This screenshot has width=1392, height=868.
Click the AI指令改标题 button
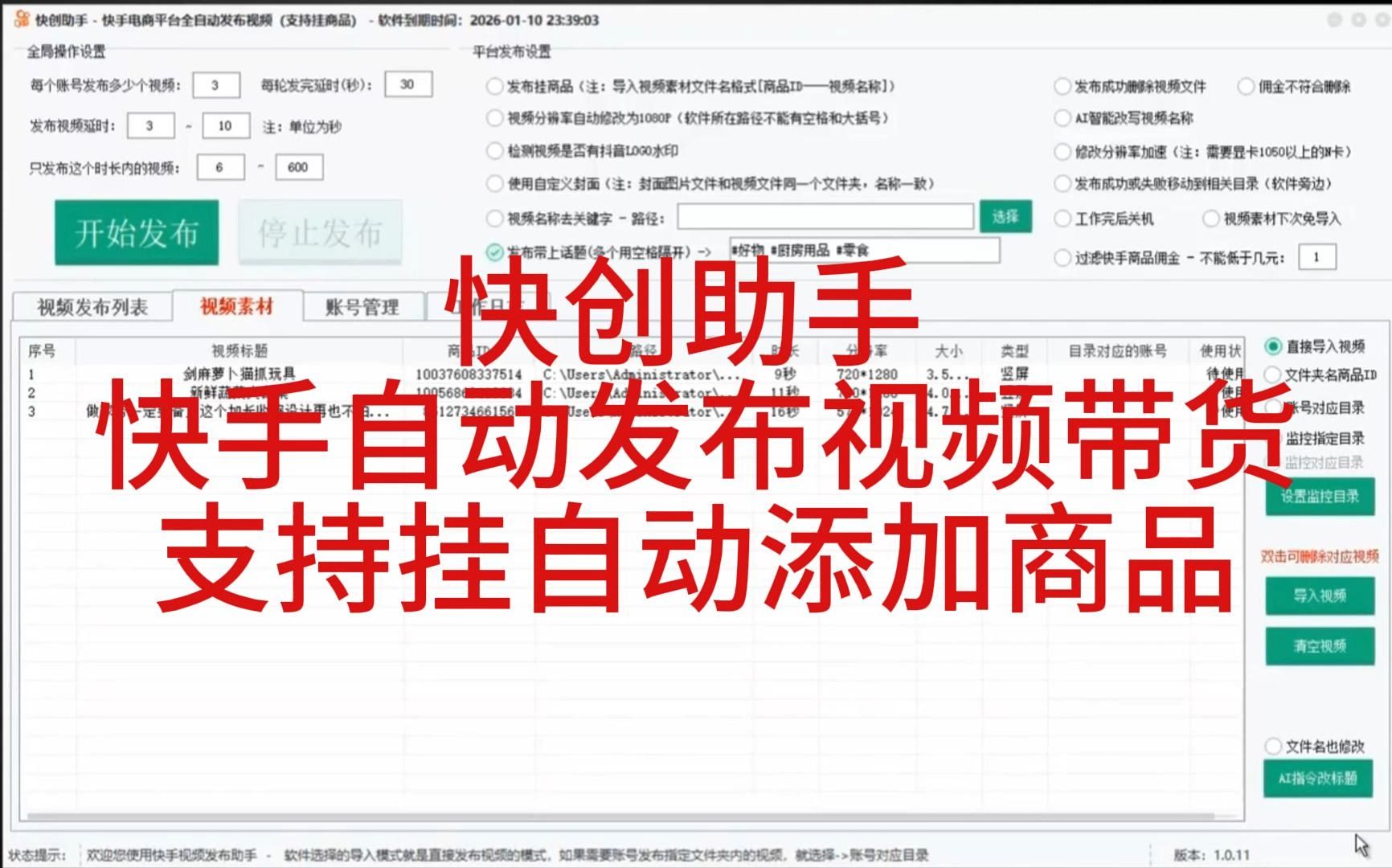1318,778
